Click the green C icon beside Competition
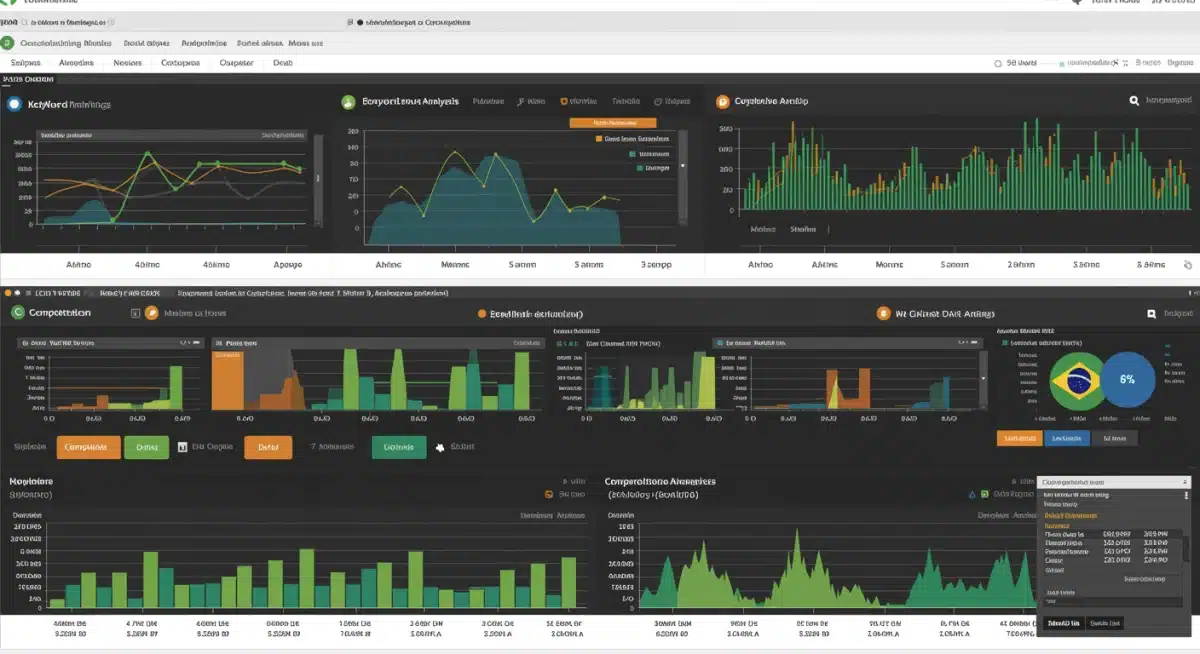This screenshot has height=654, width=1200. [x=17, y=313]
